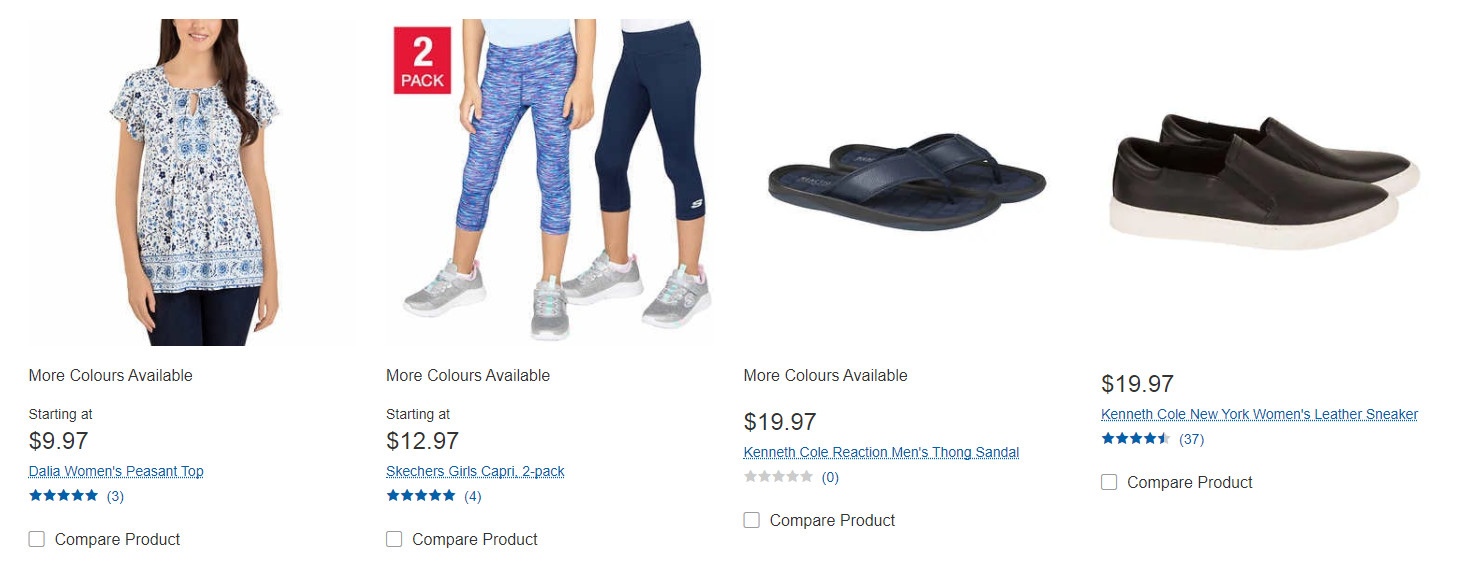This screenshot has height=569, width=1459.
Task: Click the red 2 PACK badge
Action: coord(422,60)
